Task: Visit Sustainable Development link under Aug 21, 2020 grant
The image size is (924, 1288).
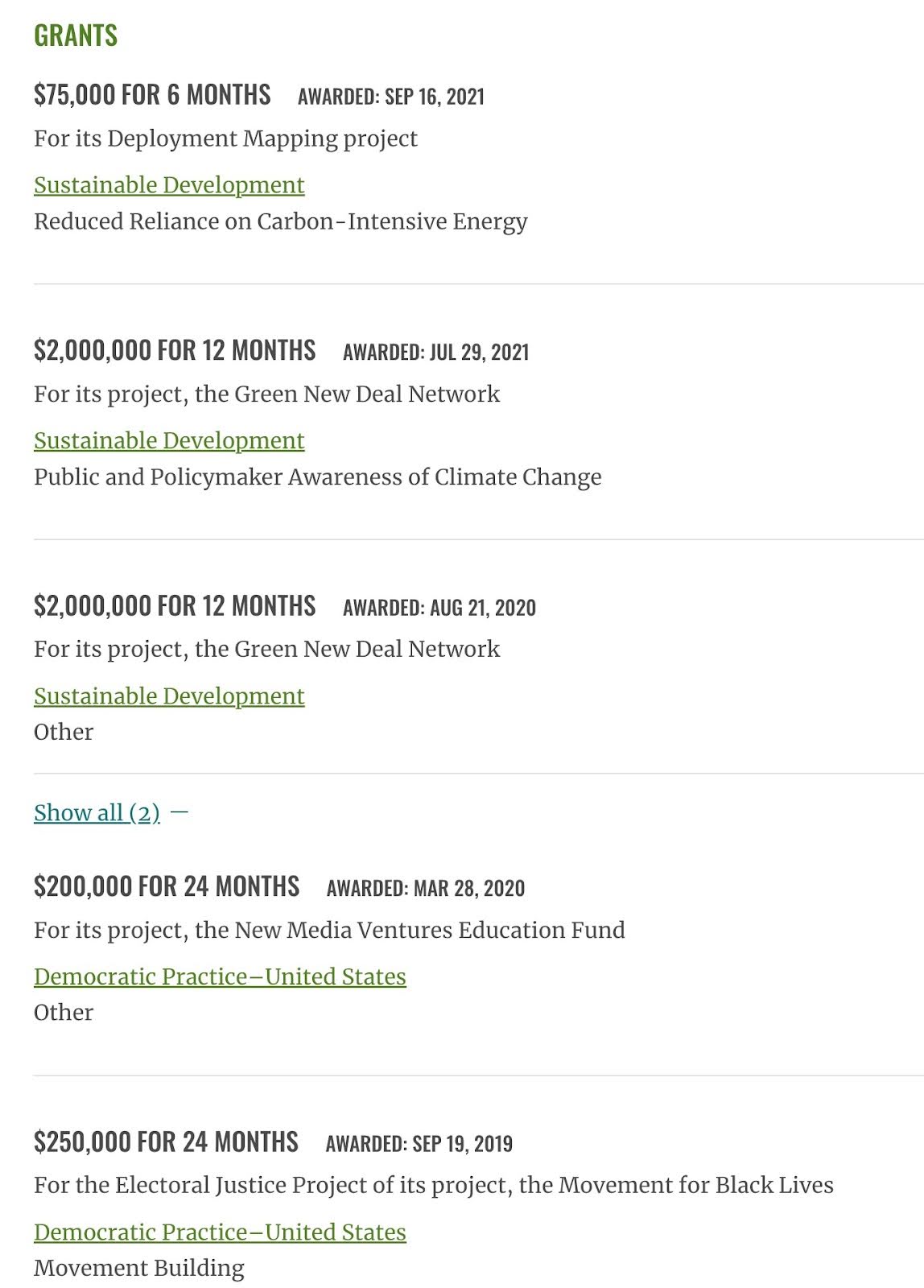Action: click(169, 696)
